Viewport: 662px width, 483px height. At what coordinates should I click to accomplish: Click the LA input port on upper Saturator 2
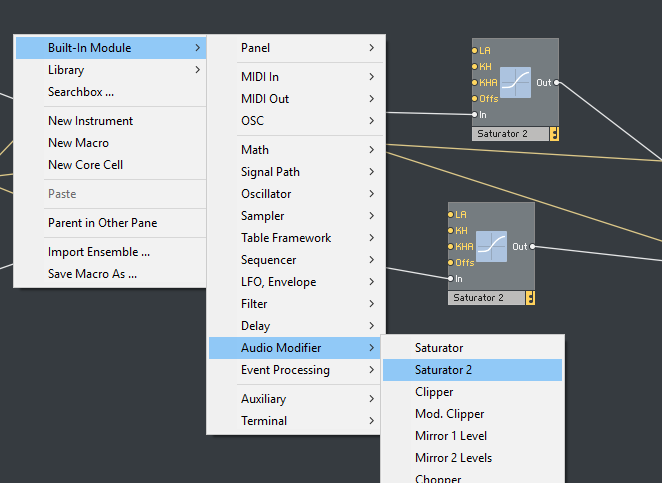pyautogui.click(x=474, y=50)
